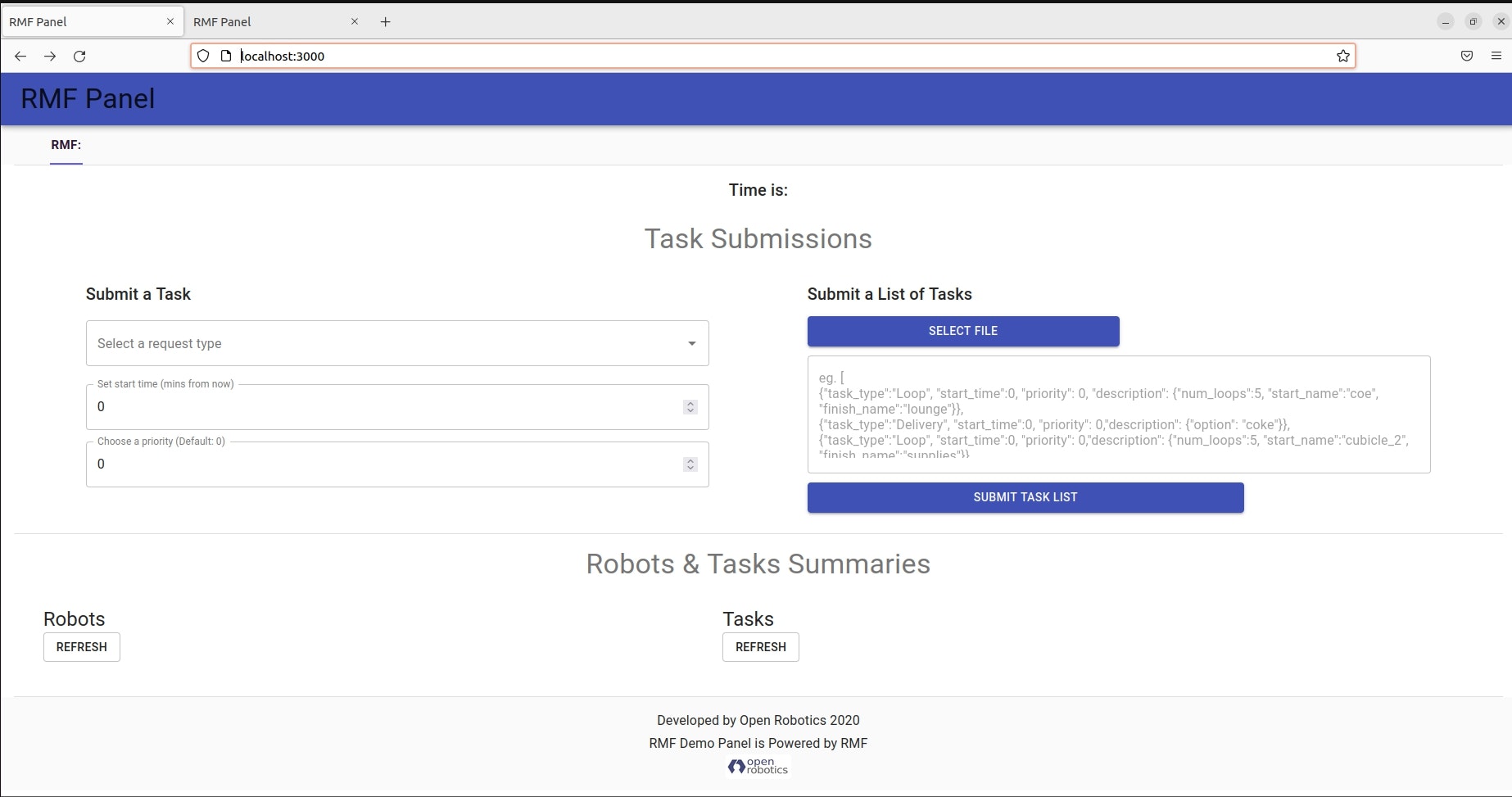Bookmark this page with the star icon

tap(1343, 56)
